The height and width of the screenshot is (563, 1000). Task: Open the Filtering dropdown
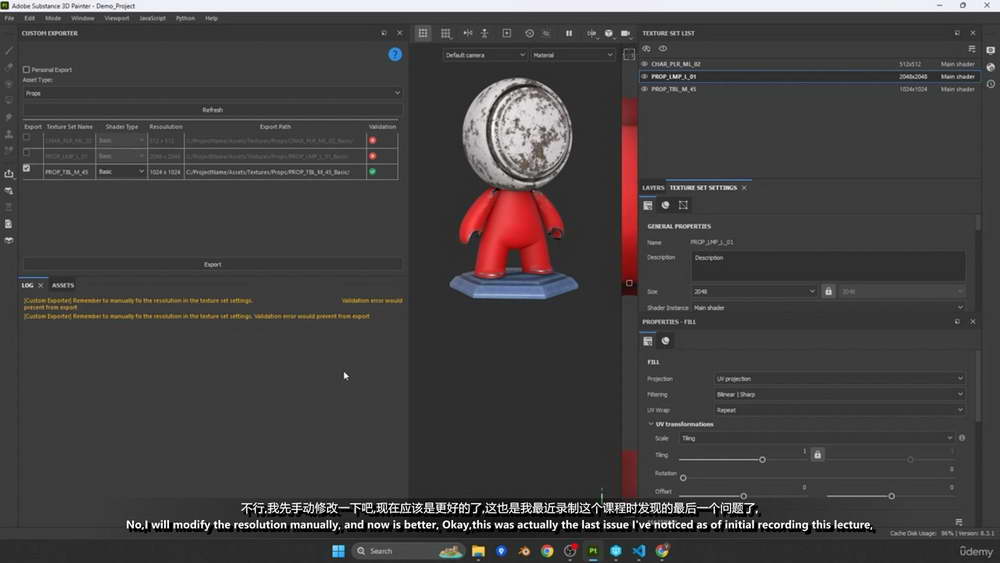pos(839,395)
